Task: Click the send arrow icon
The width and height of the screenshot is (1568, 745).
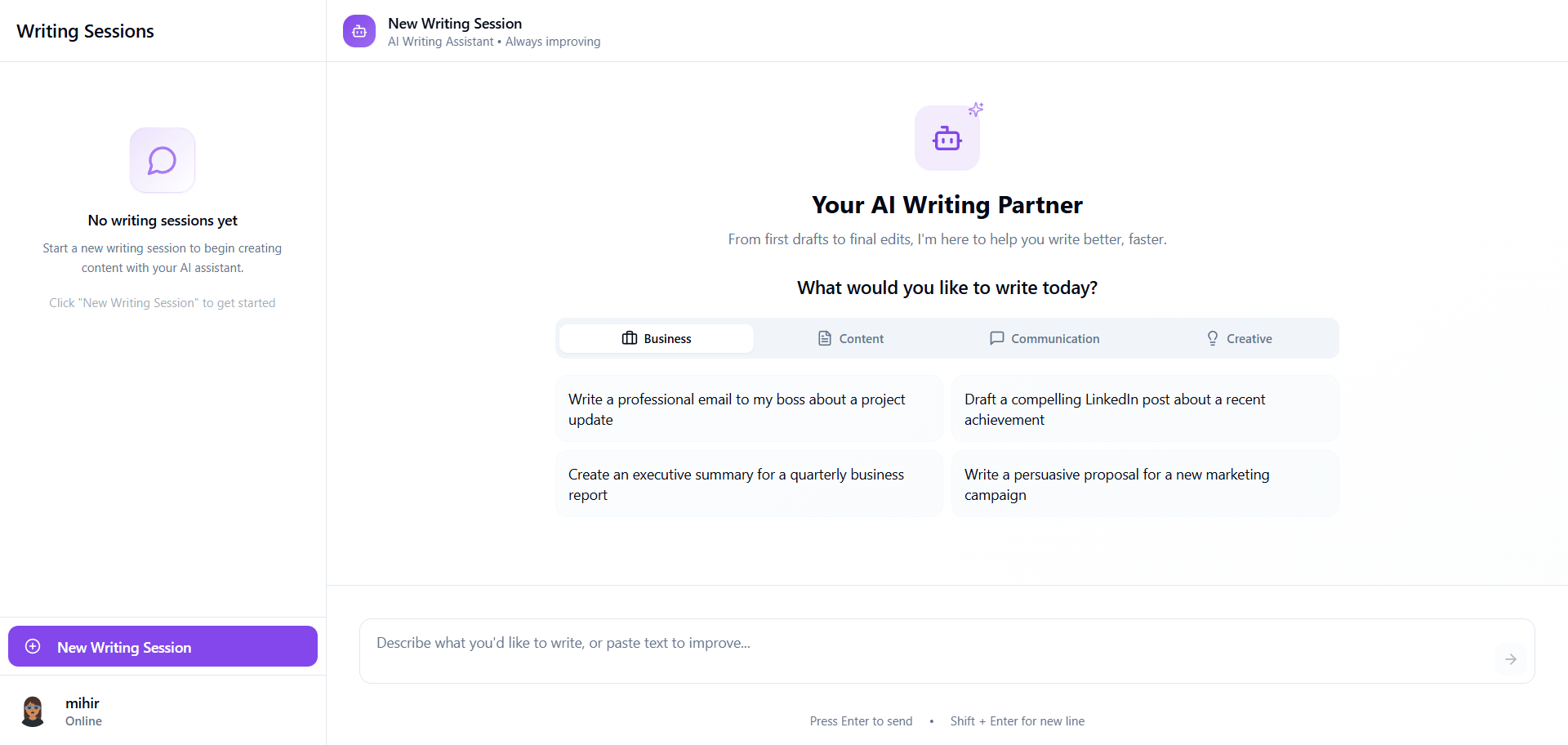Action: (1510, 659)
